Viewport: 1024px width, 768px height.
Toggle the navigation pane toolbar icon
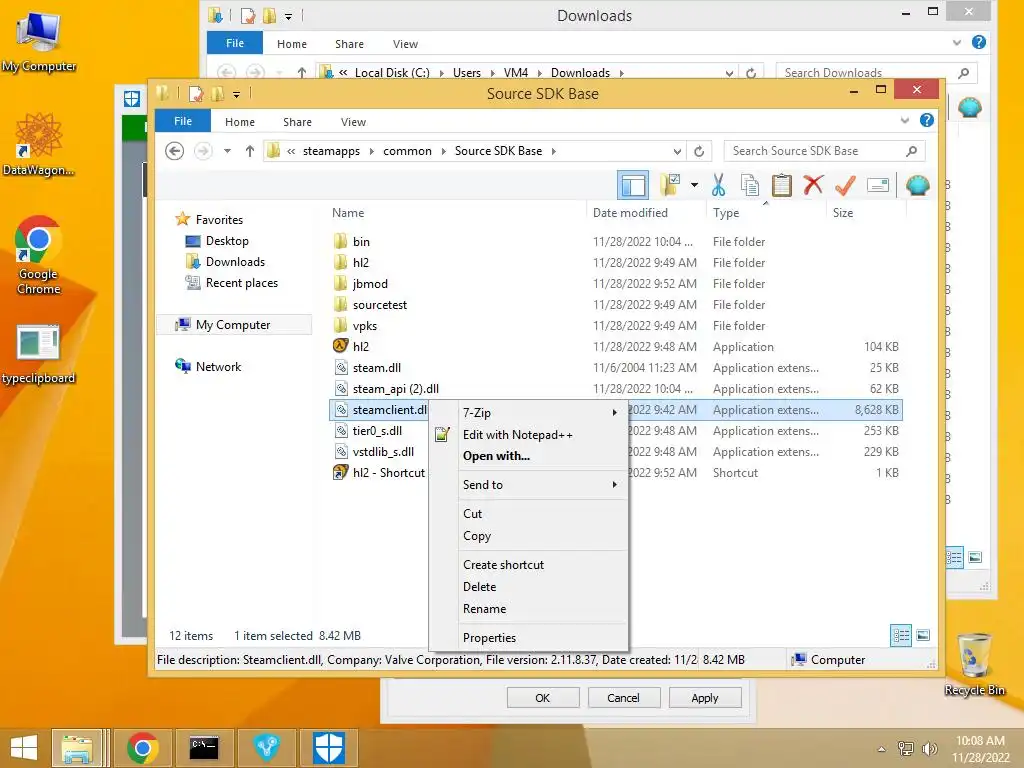632,185
